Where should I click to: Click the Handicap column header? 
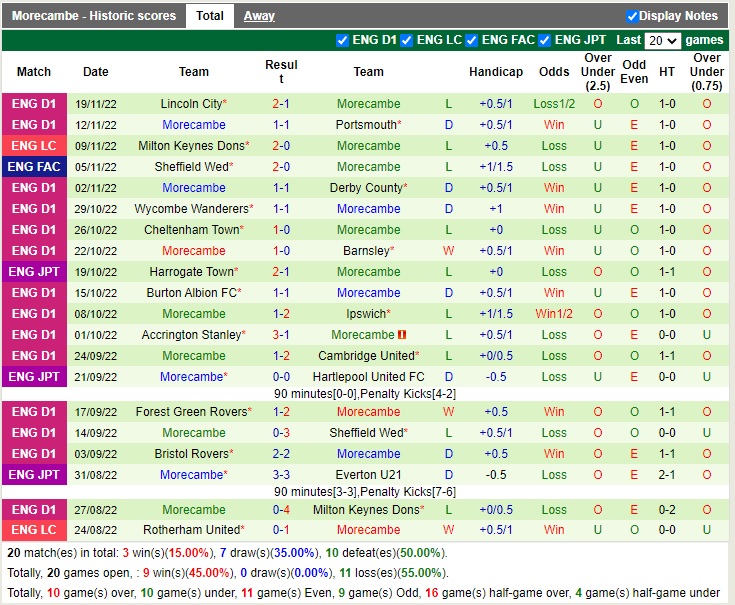[496, 72]
